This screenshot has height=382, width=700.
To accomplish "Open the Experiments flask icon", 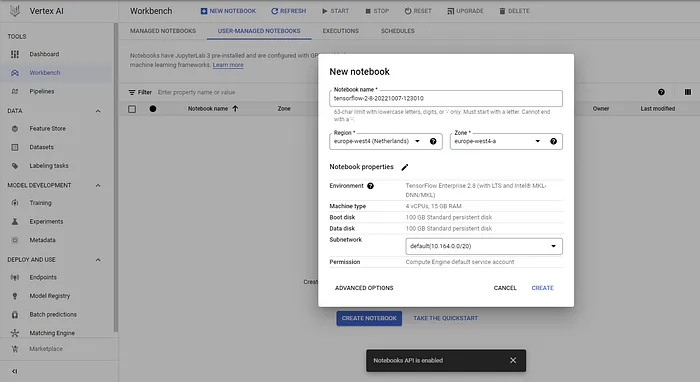I will click(x=15, y=222).
